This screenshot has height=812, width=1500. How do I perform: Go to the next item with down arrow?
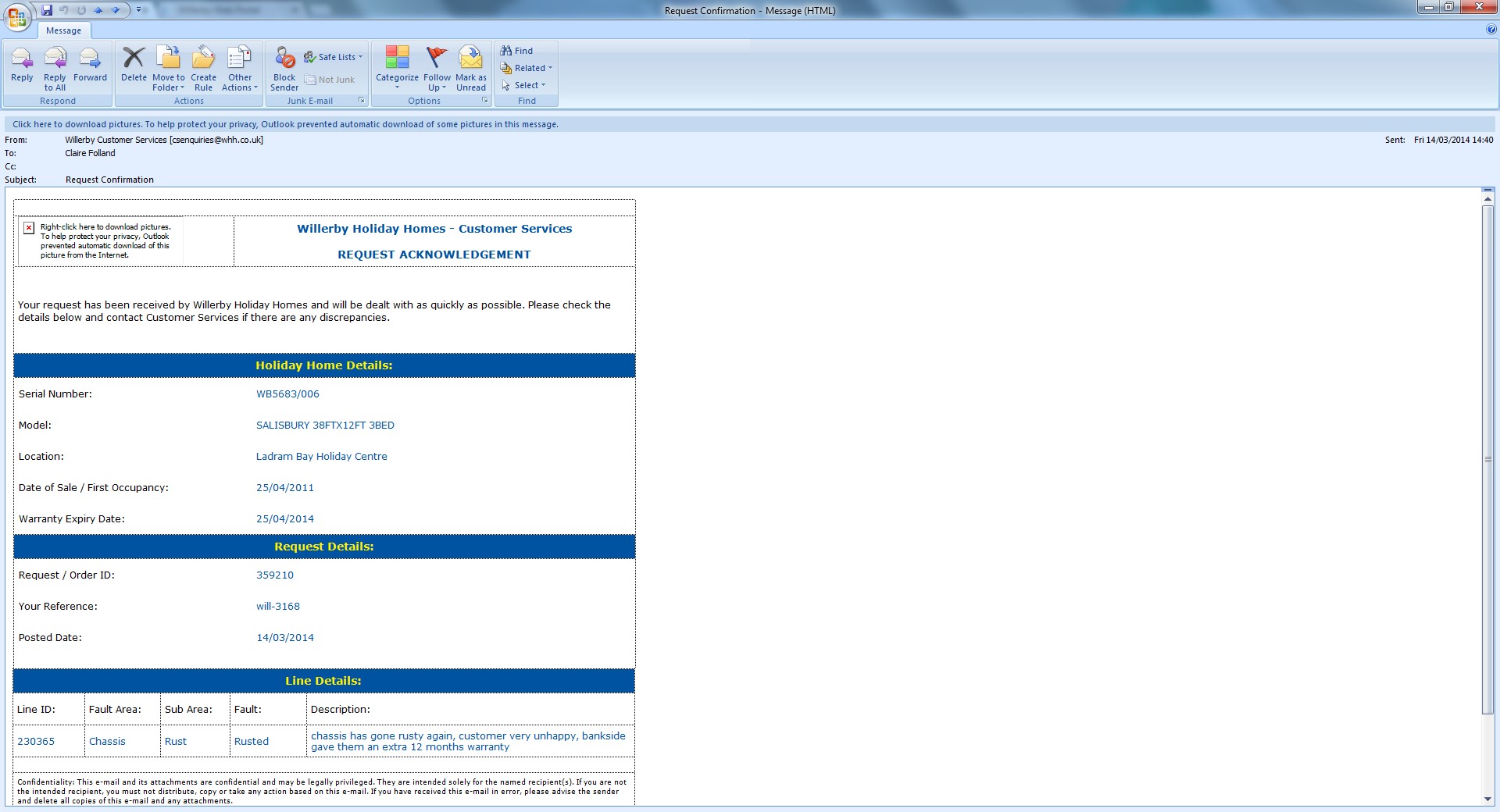[x=116, y=10]
